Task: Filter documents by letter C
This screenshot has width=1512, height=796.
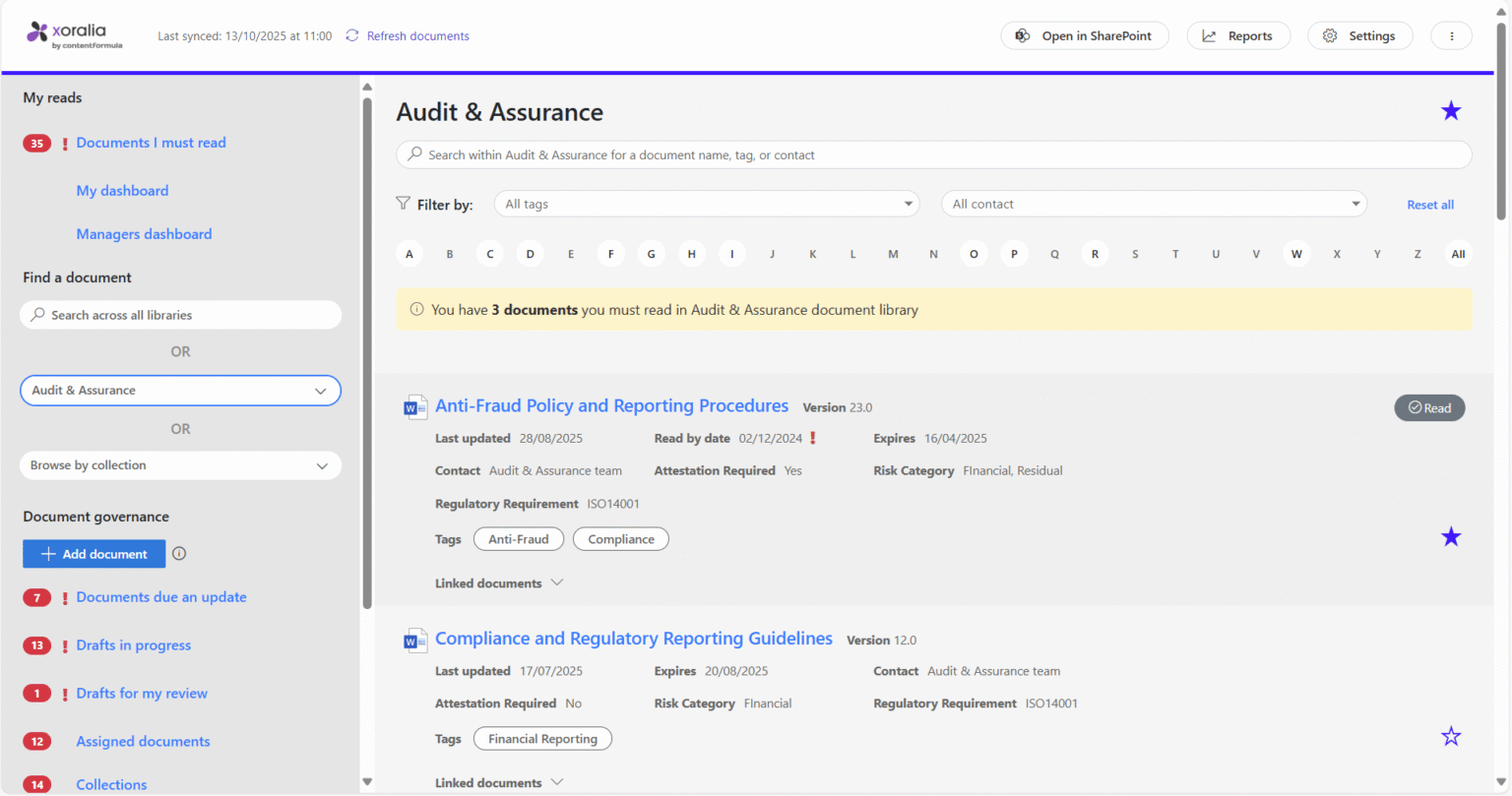Action: pos(489,254)
